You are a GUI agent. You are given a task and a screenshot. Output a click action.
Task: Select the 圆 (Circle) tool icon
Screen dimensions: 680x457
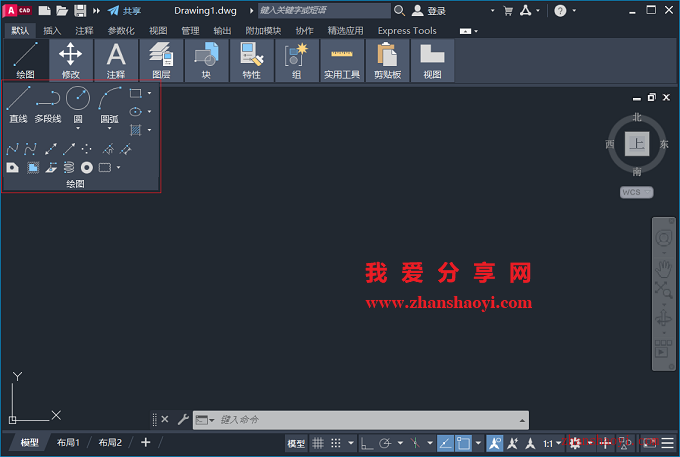click(x=78, y=98)
